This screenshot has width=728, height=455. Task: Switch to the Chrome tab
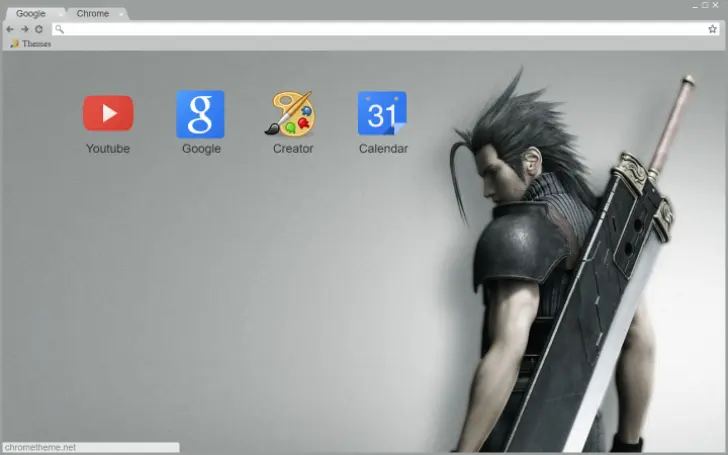click(x=92, y=14)
